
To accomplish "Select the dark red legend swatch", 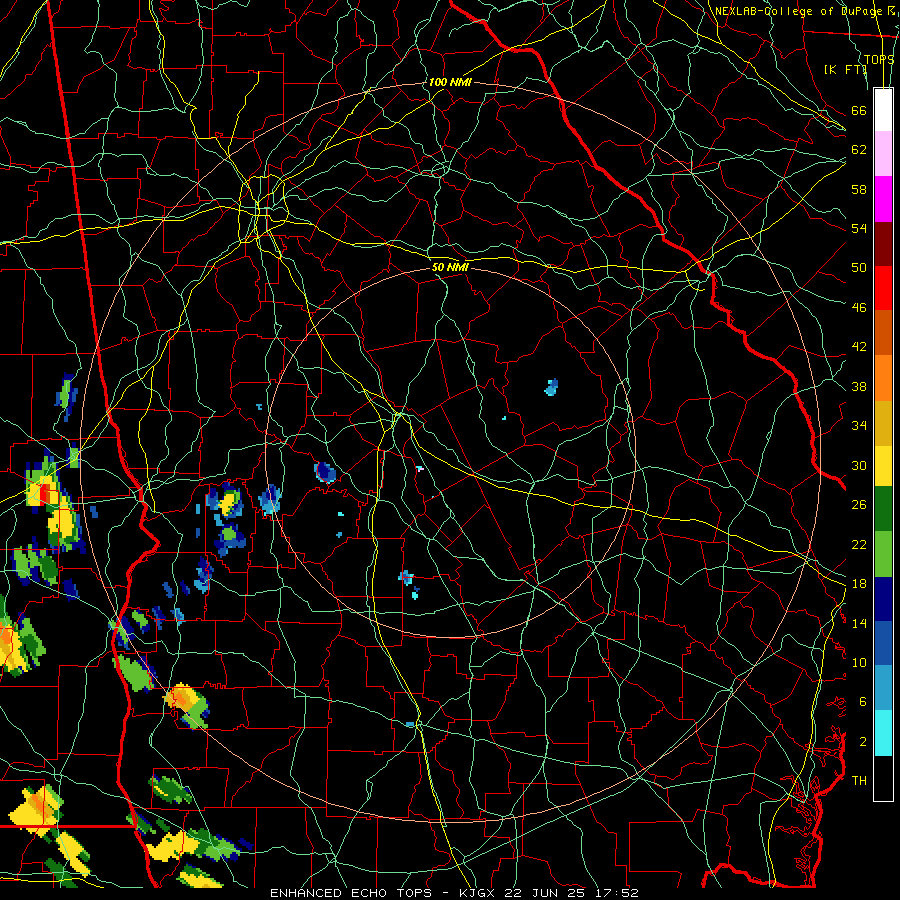I will (883, 243).
